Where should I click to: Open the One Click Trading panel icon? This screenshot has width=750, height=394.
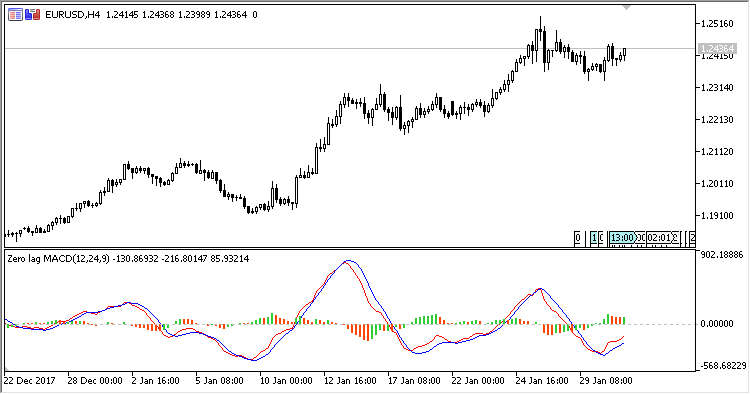click(x=33, y=15)
